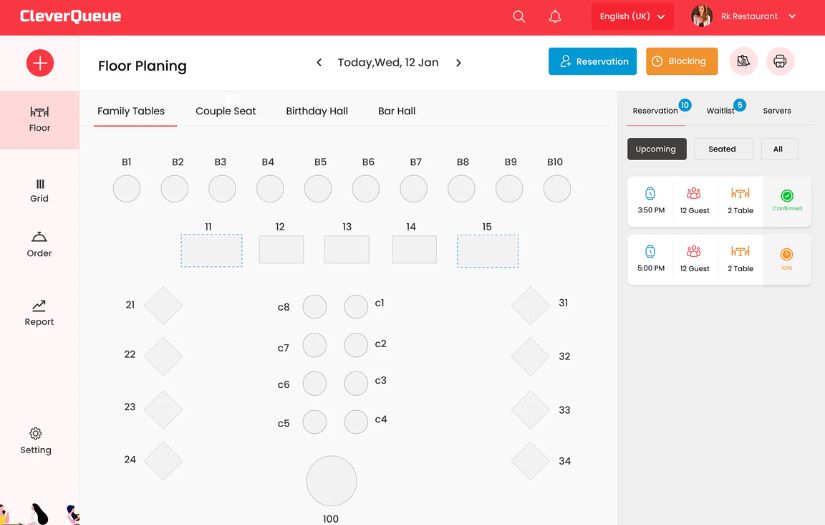Screen dimensions: 825x525
Task: Filter by Upcoming reservations
Action: (657, 149)
